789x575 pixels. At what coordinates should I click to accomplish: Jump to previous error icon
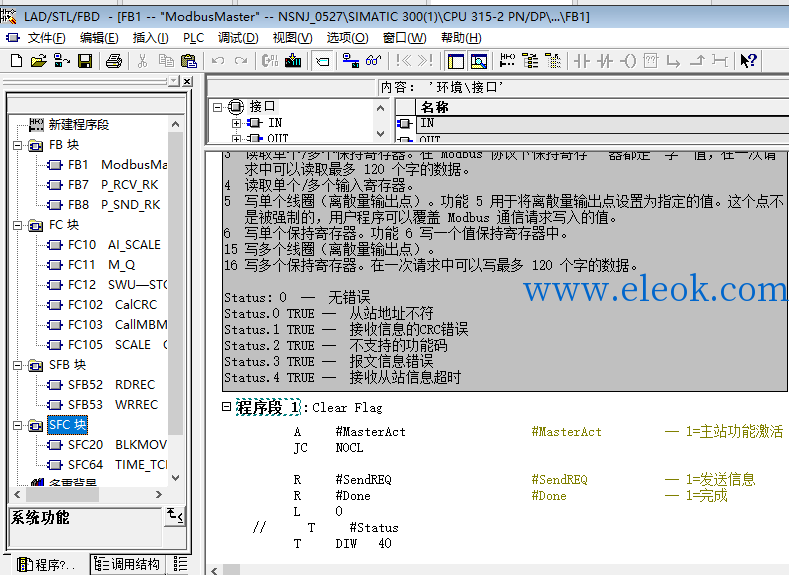[x=404, y=61]
